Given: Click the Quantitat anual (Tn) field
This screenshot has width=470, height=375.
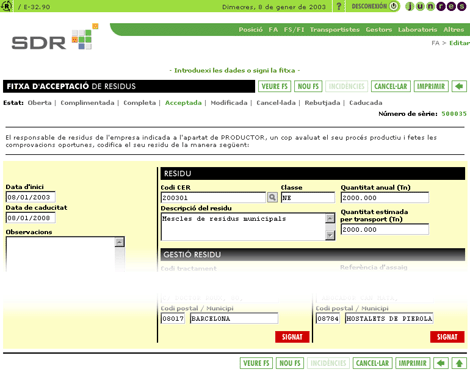Looking at the screenshot, I should (x=385, y=198).
